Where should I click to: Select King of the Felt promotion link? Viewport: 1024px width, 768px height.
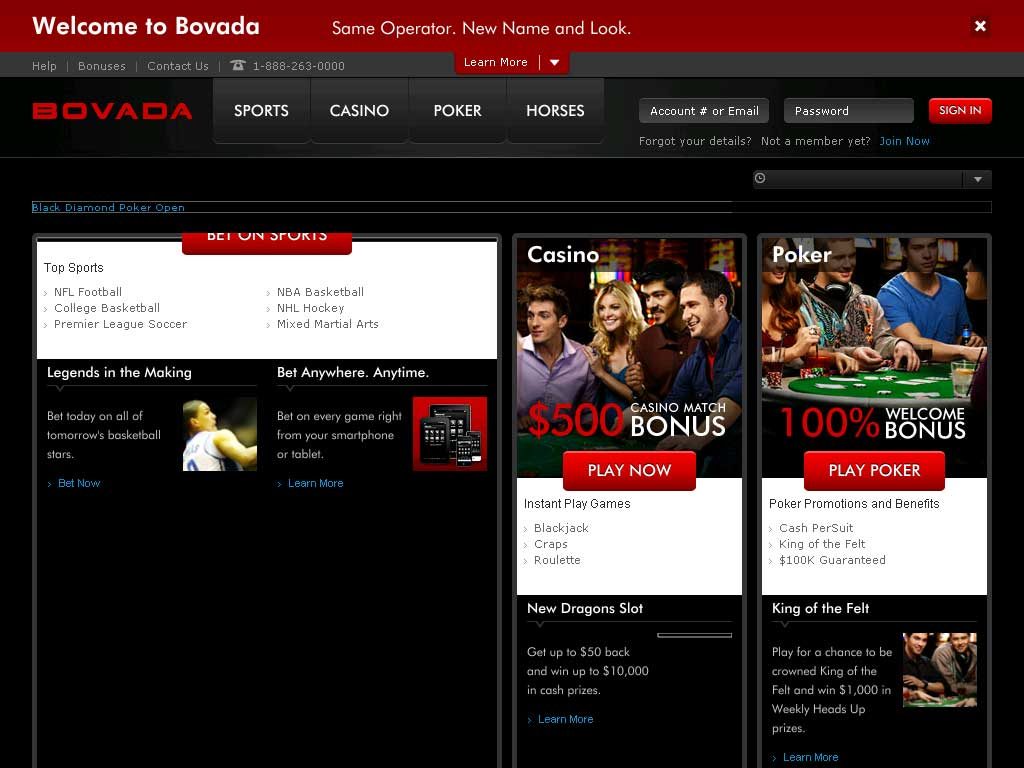pyautogui.click(x=822, y=544)
